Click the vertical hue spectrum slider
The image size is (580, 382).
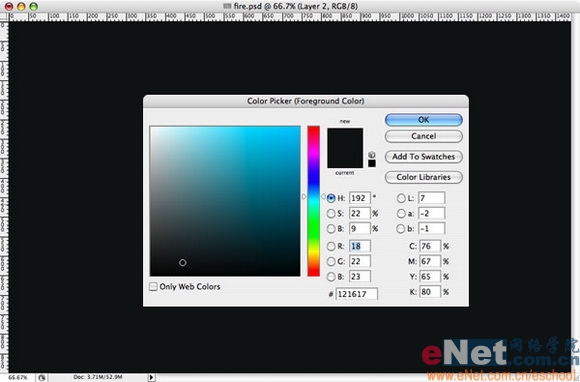point(313,201)
